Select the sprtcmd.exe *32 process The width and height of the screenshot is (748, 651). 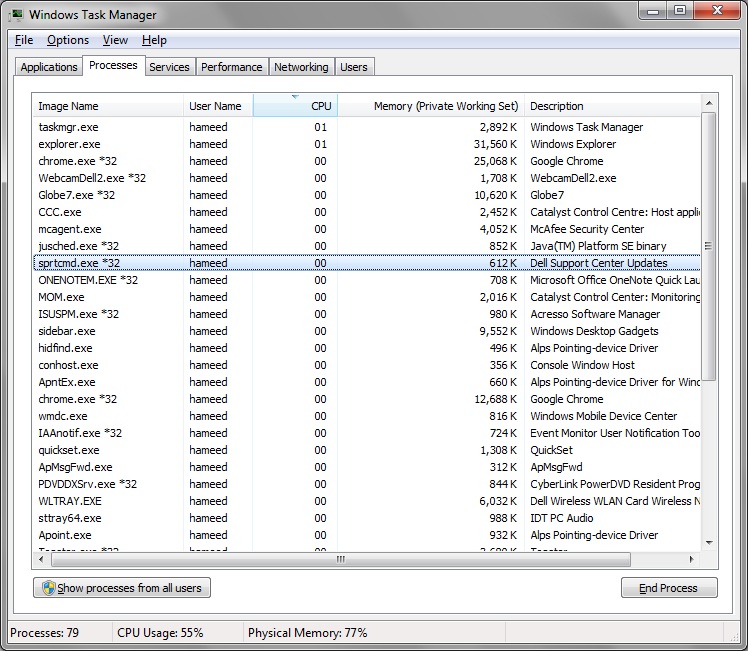[x=367, y=263]
